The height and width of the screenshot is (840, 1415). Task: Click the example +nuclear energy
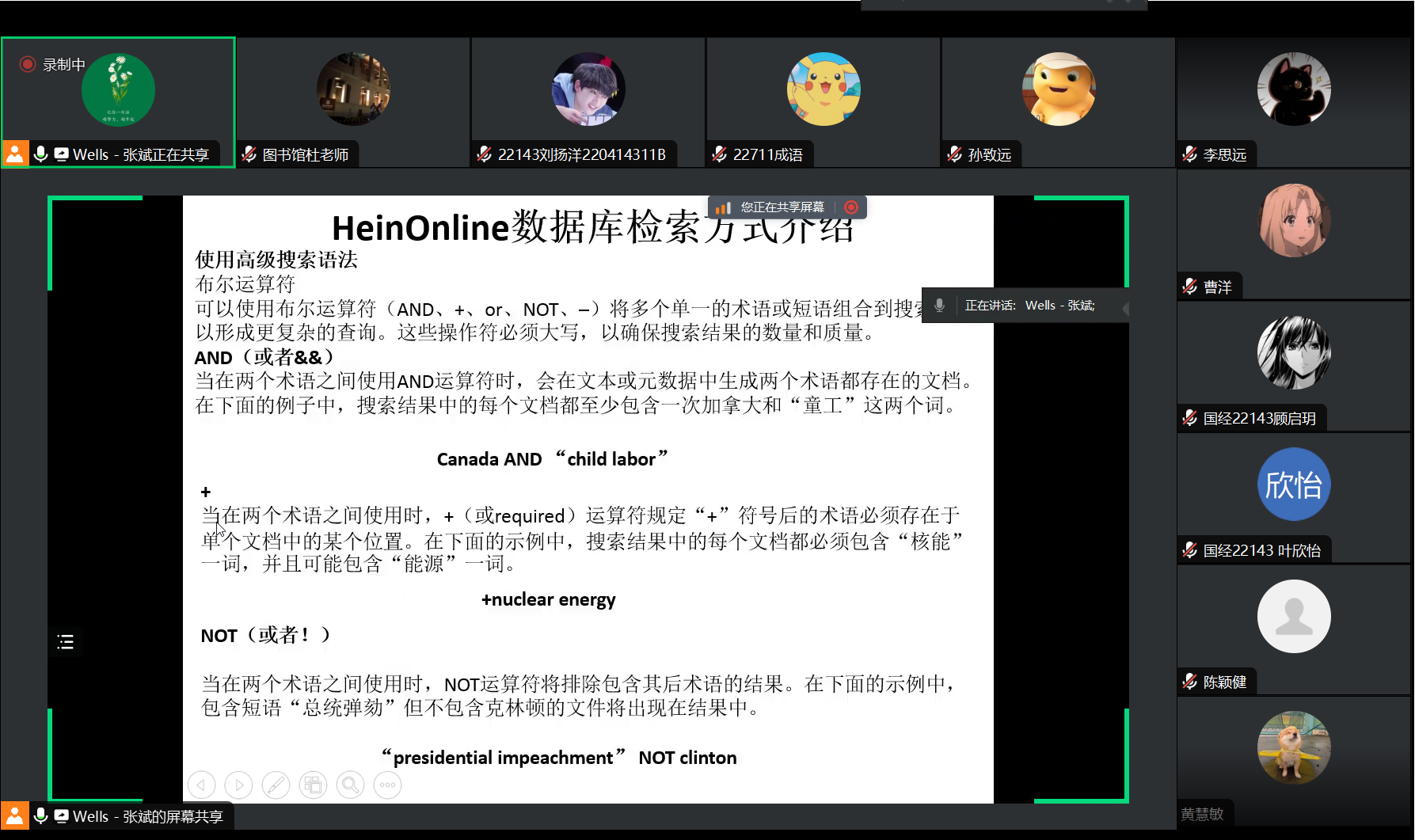point(548,600)
